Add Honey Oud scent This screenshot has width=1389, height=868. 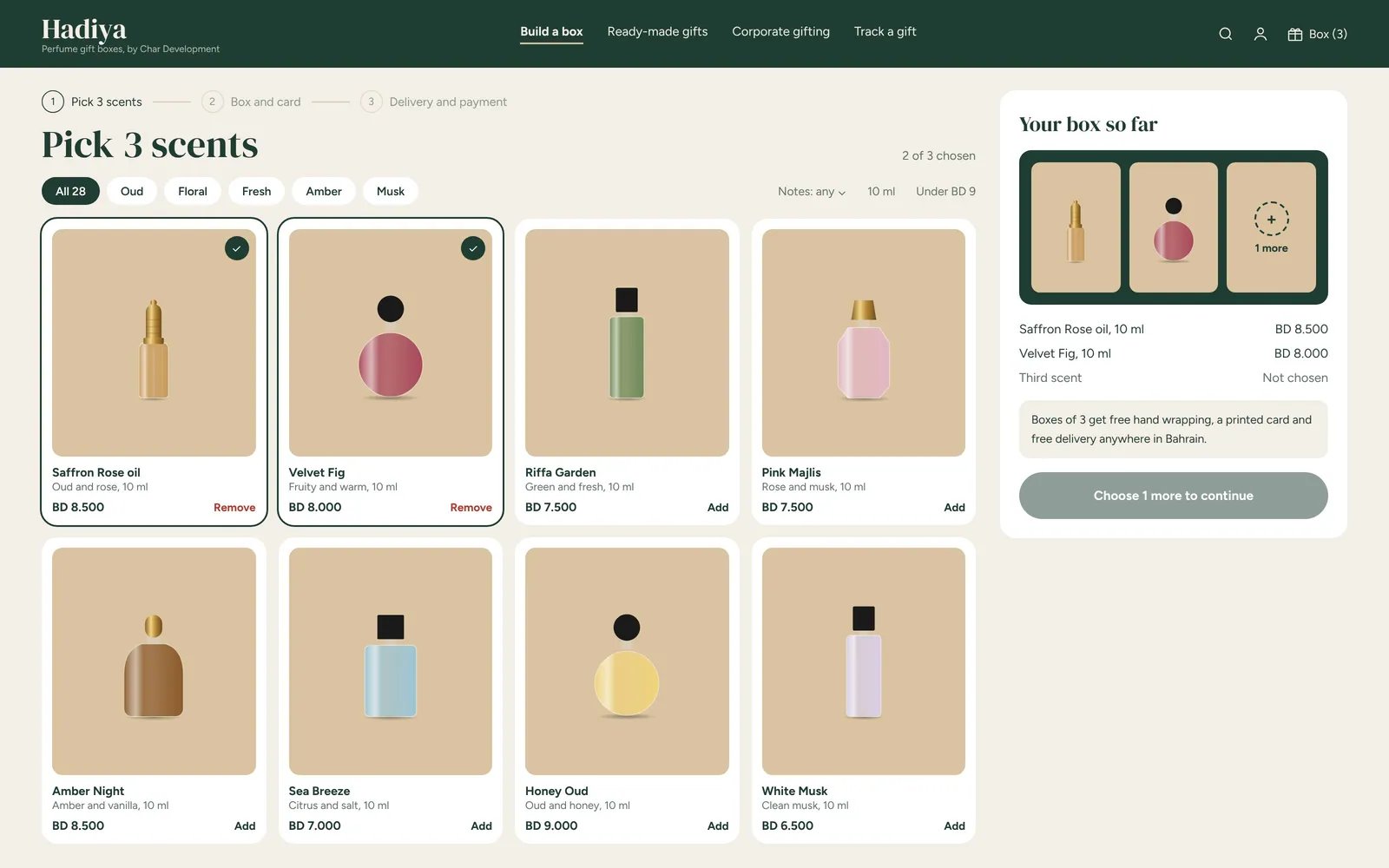[x=718, y=826]
